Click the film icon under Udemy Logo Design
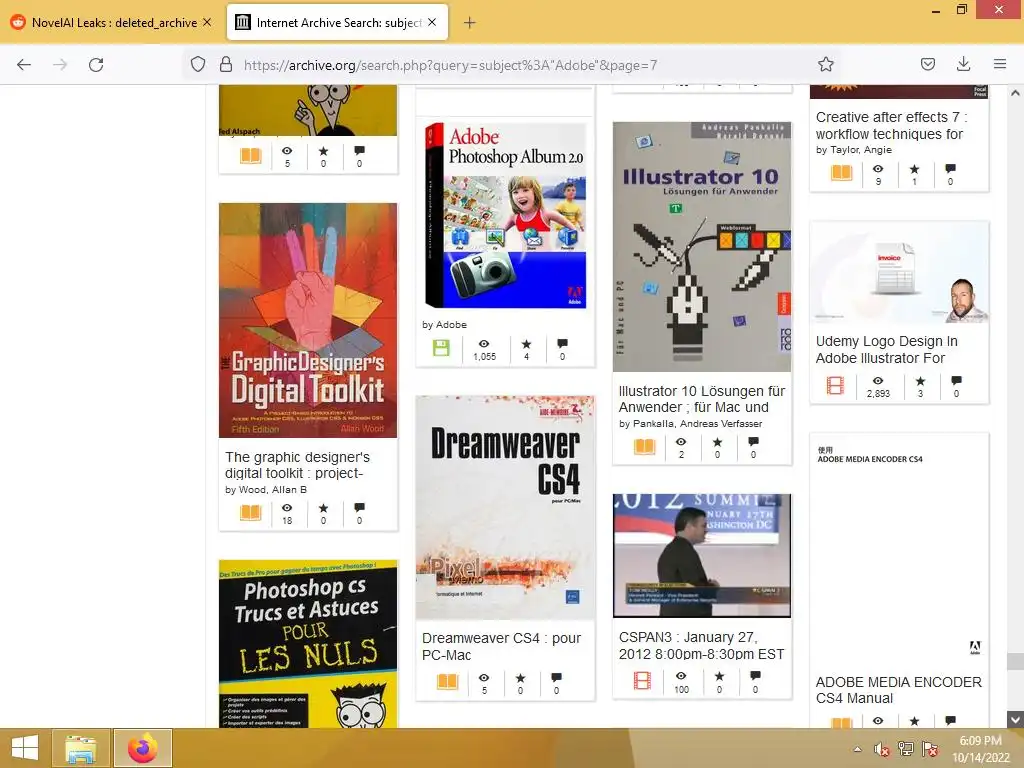1024x768 pixels. [835, 385]
